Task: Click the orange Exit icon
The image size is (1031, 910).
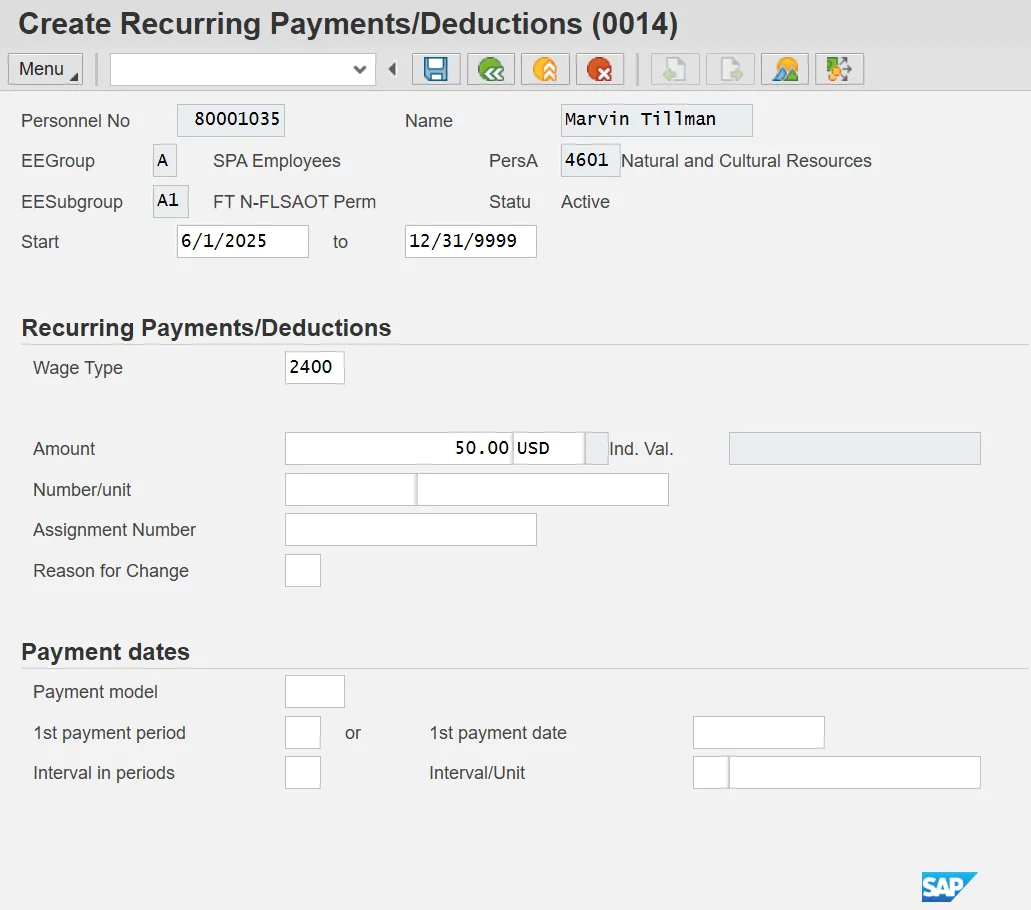Action: coord(545,69)
